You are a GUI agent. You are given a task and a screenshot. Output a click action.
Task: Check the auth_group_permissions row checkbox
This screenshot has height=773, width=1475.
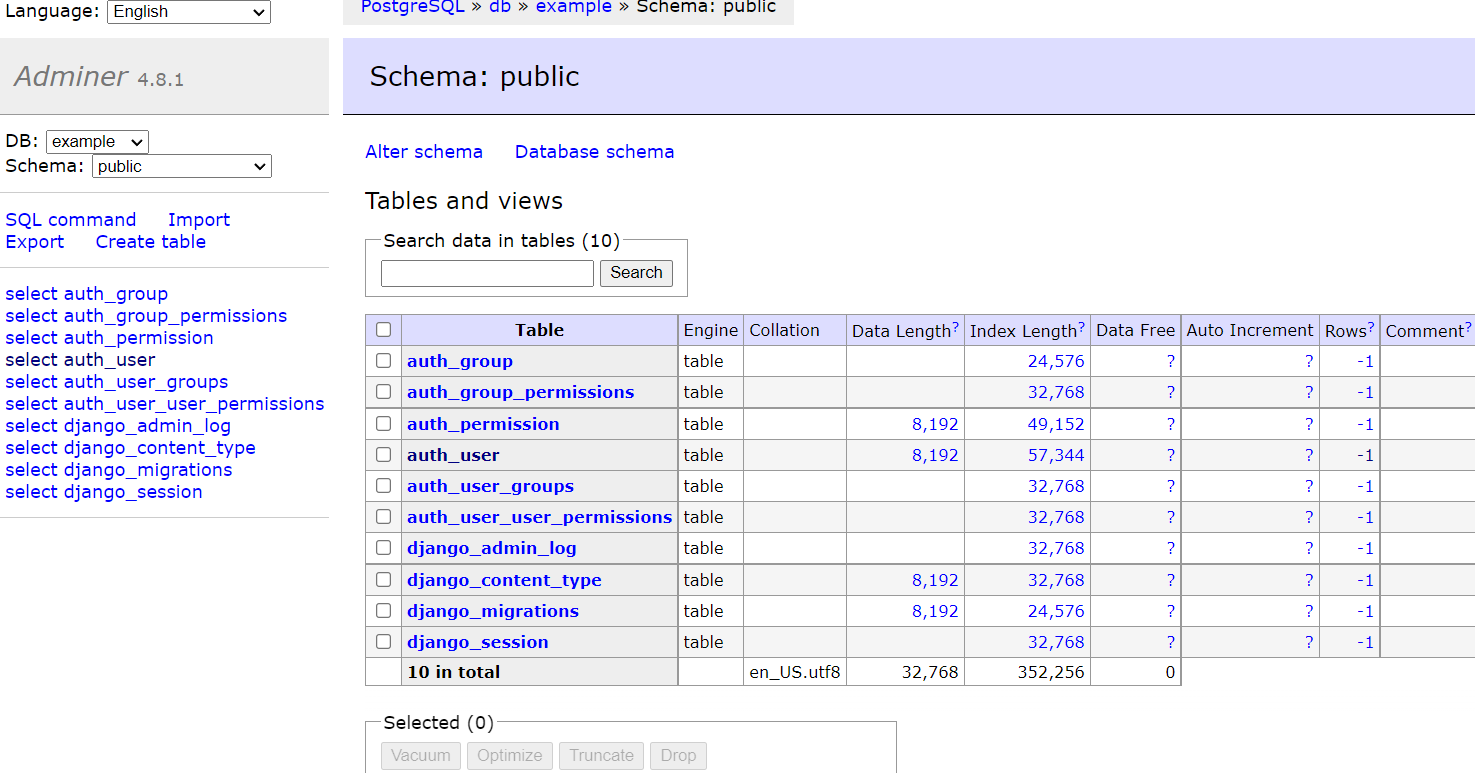(383, 392)
